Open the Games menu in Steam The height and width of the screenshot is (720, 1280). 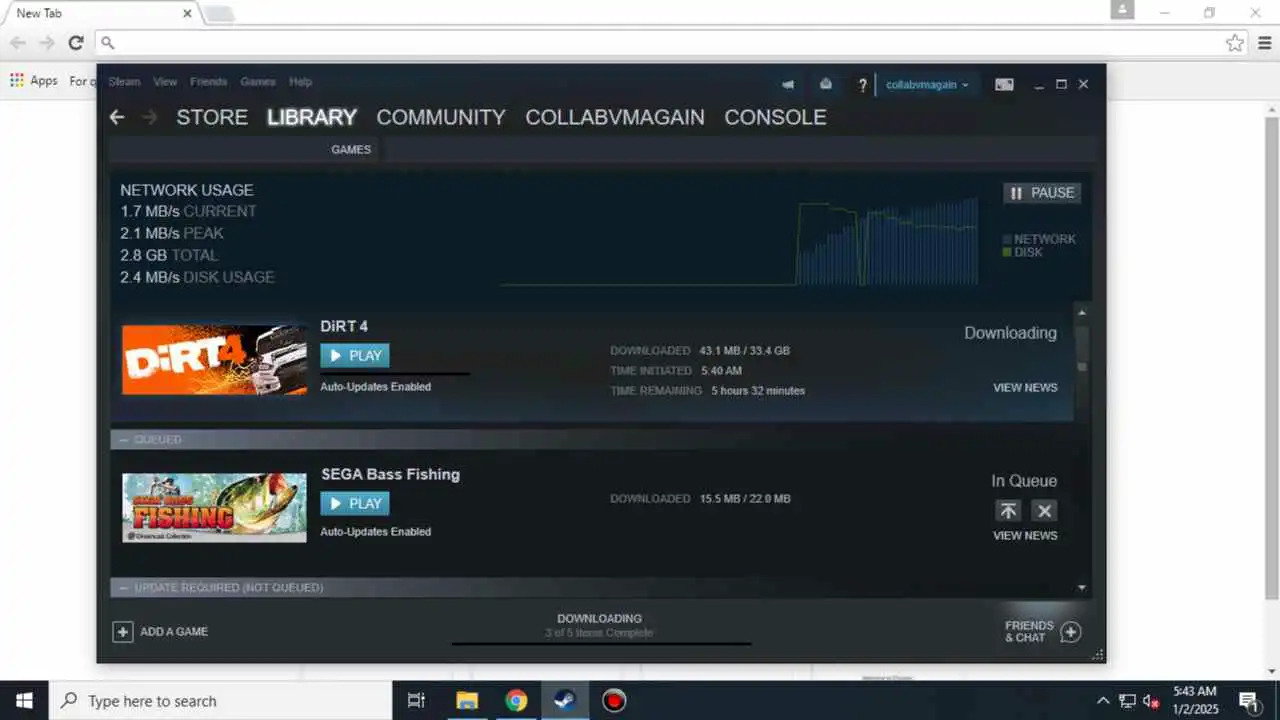[x=258, y=82]
